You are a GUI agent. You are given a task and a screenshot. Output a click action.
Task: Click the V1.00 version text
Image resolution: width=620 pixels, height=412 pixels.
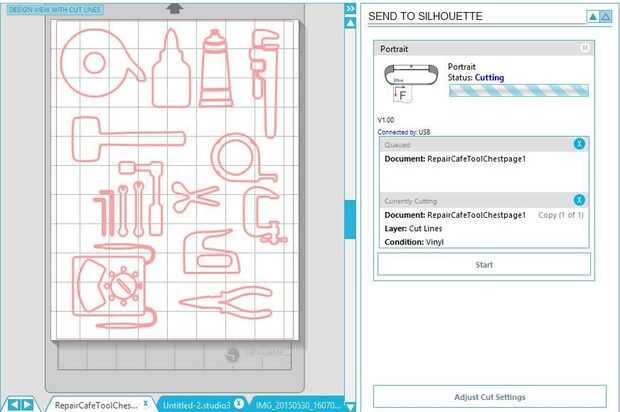(x=386, y=120)
